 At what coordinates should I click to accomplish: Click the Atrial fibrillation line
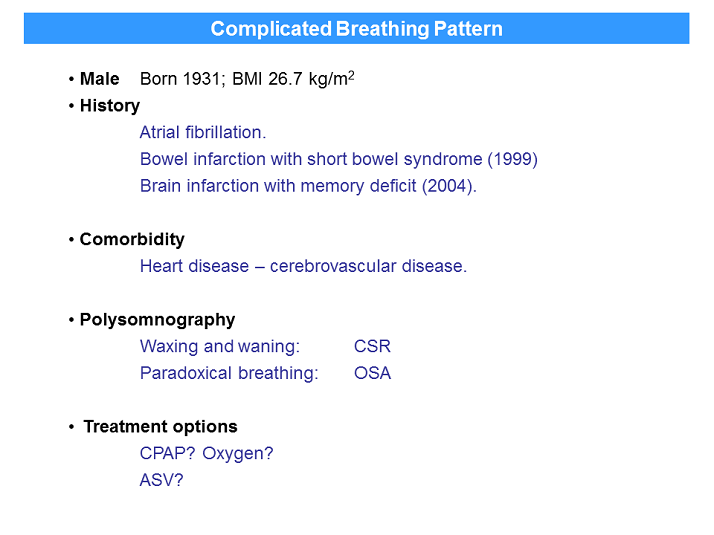coord(203,132)
